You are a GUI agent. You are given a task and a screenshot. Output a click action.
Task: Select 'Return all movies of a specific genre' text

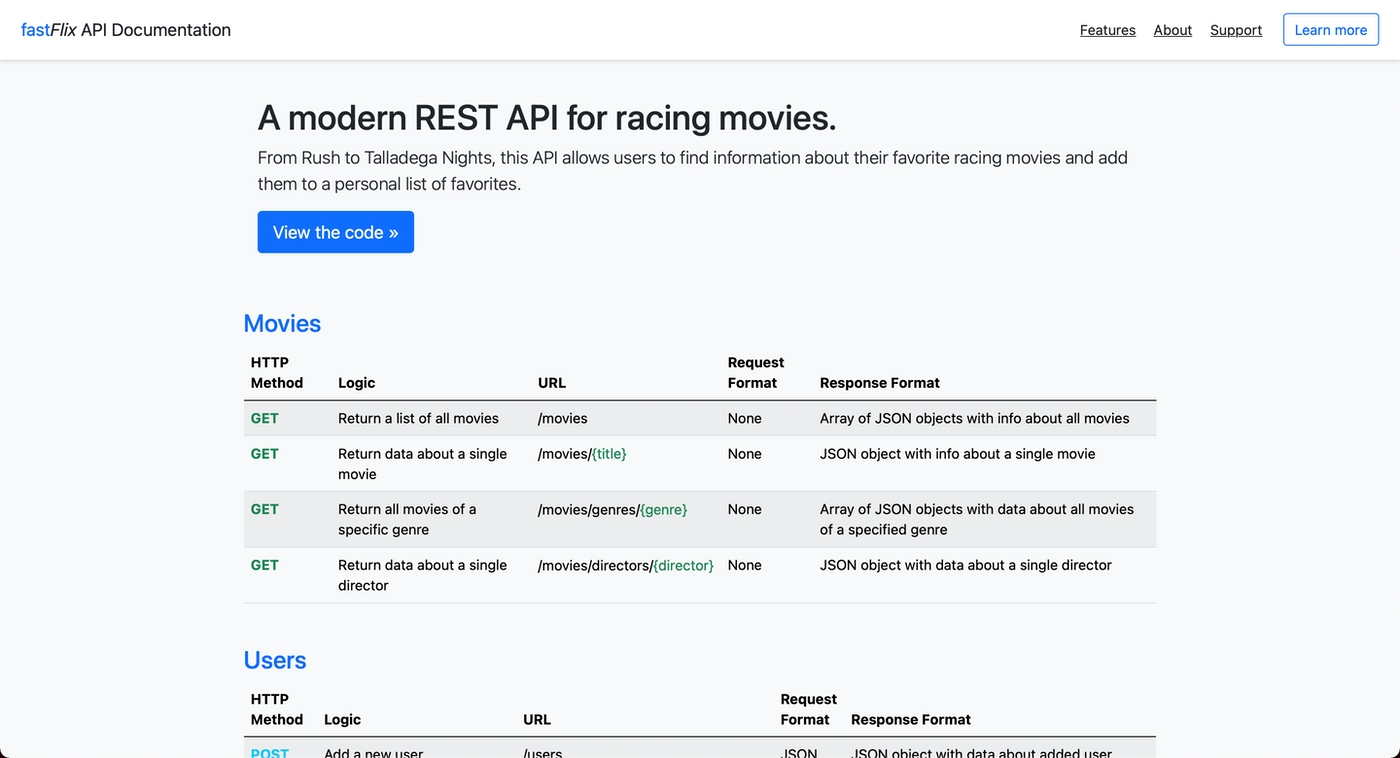tap(406, 520)
